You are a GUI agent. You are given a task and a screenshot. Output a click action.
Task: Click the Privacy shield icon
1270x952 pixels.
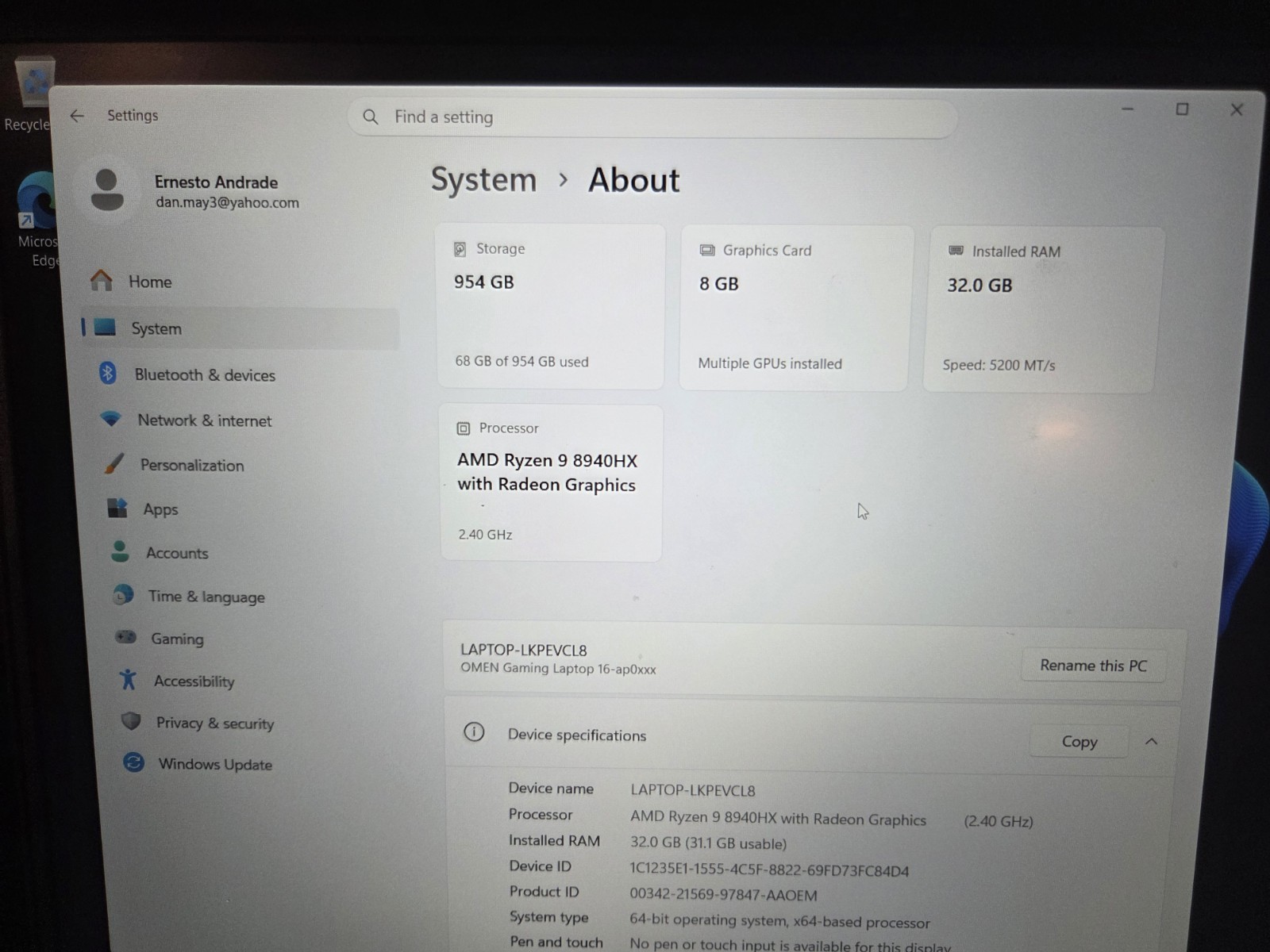131,721
